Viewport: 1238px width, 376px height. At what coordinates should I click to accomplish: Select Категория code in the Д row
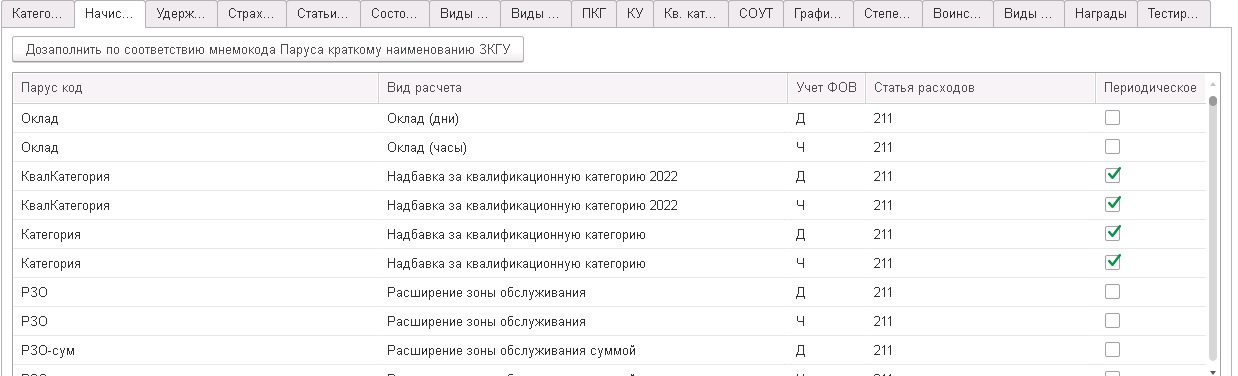click(196, 234)
